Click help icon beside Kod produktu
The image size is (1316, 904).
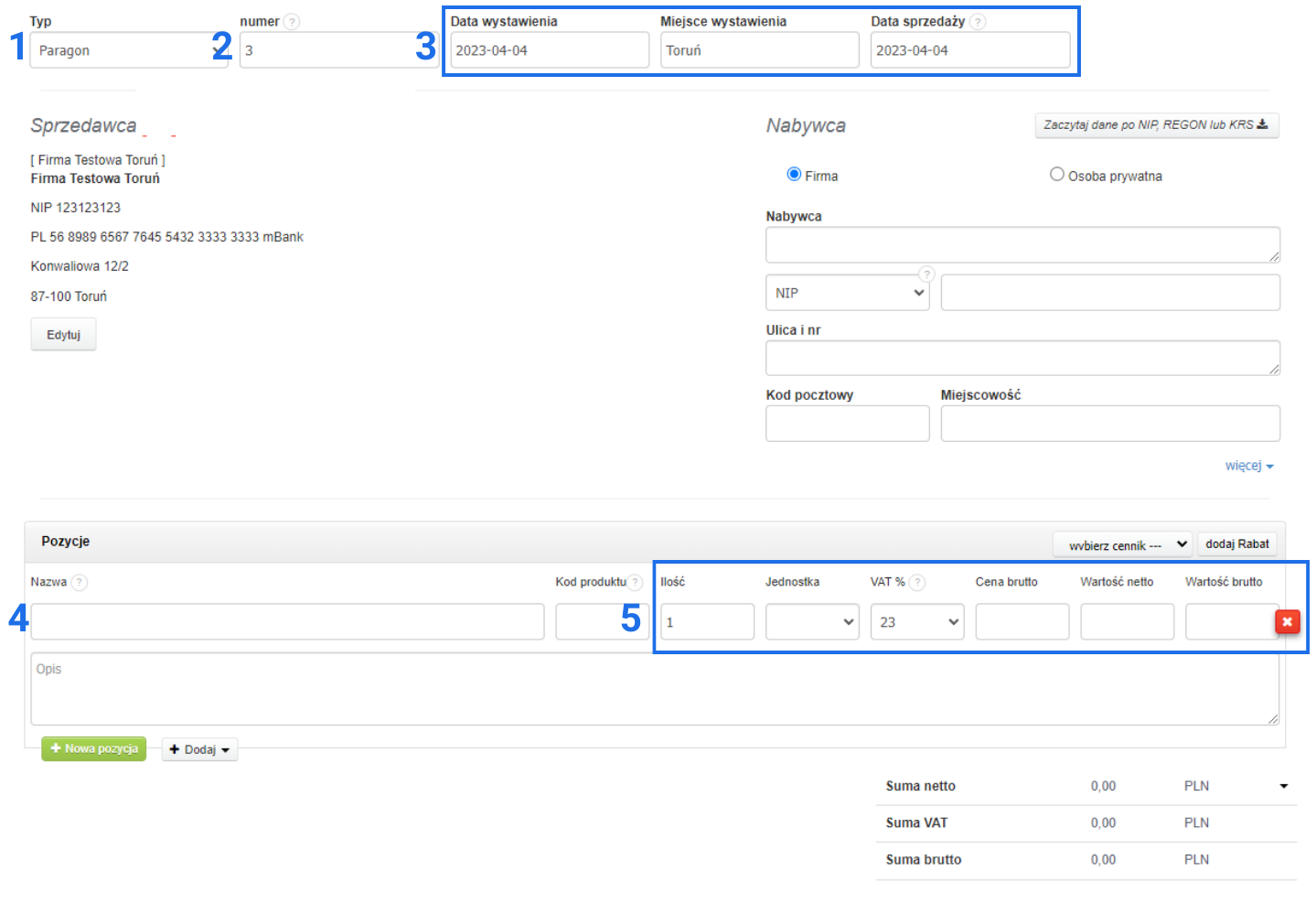coord(635,583)
